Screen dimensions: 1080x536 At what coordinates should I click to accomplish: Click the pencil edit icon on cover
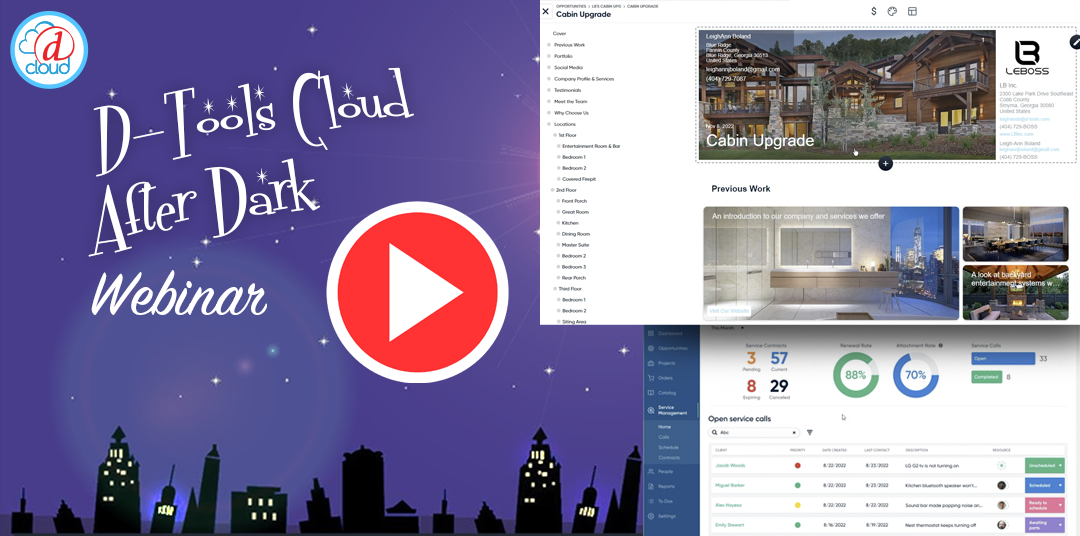coord(1075,42)
